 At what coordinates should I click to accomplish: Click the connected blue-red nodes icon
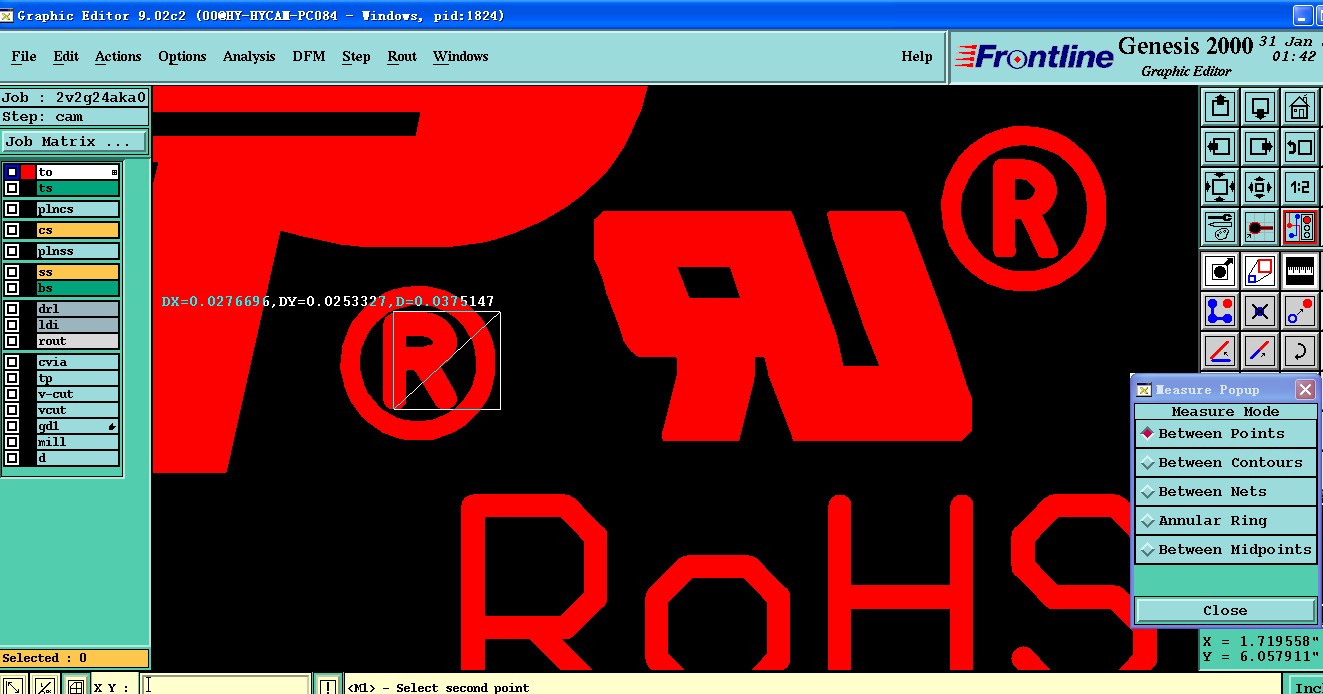click(x=1220, y=311)
